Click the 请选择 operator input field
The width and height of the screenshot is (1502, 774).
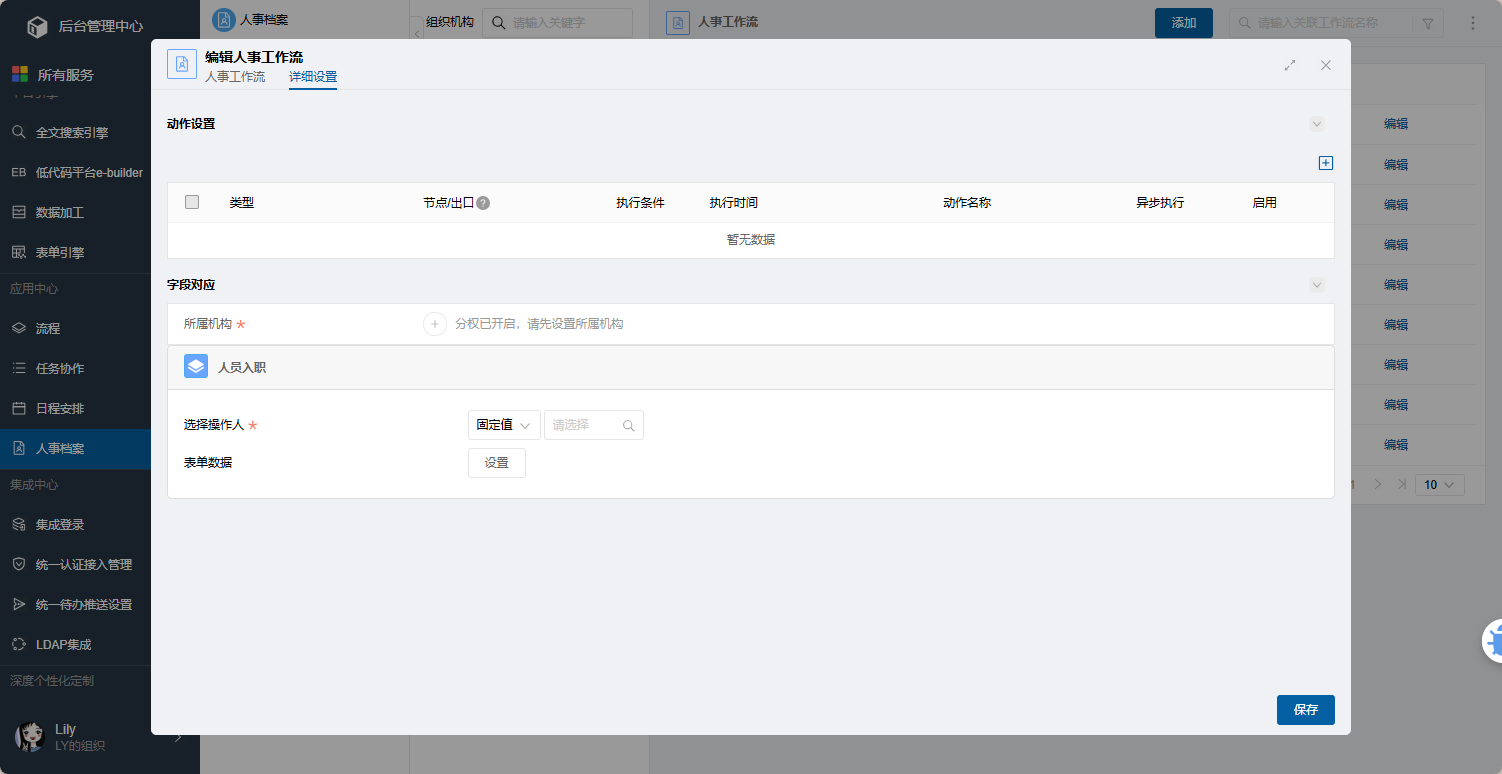pos(583,425)
